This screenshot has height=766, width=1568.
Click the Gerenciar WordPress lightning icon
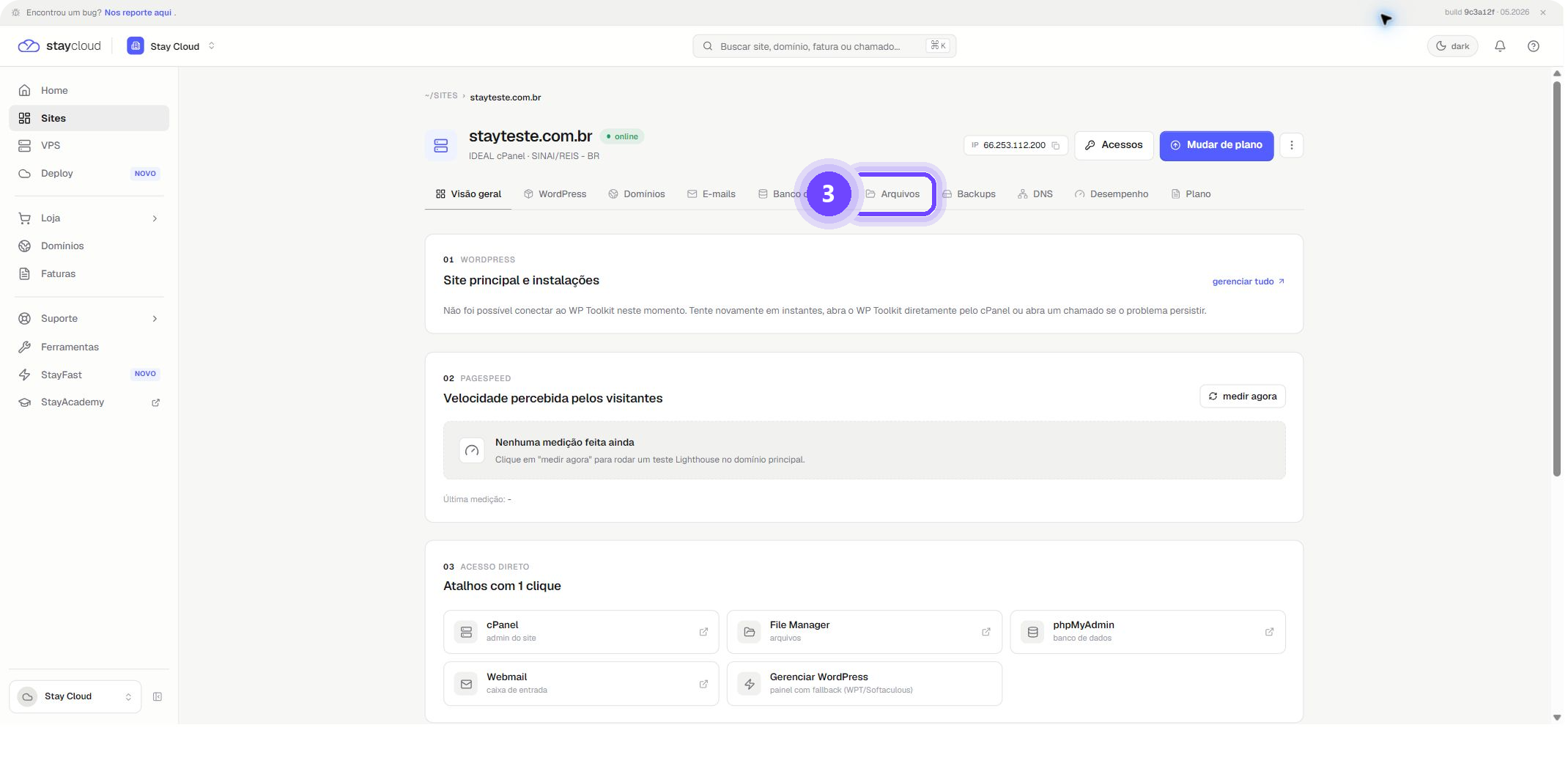point(749,684)
